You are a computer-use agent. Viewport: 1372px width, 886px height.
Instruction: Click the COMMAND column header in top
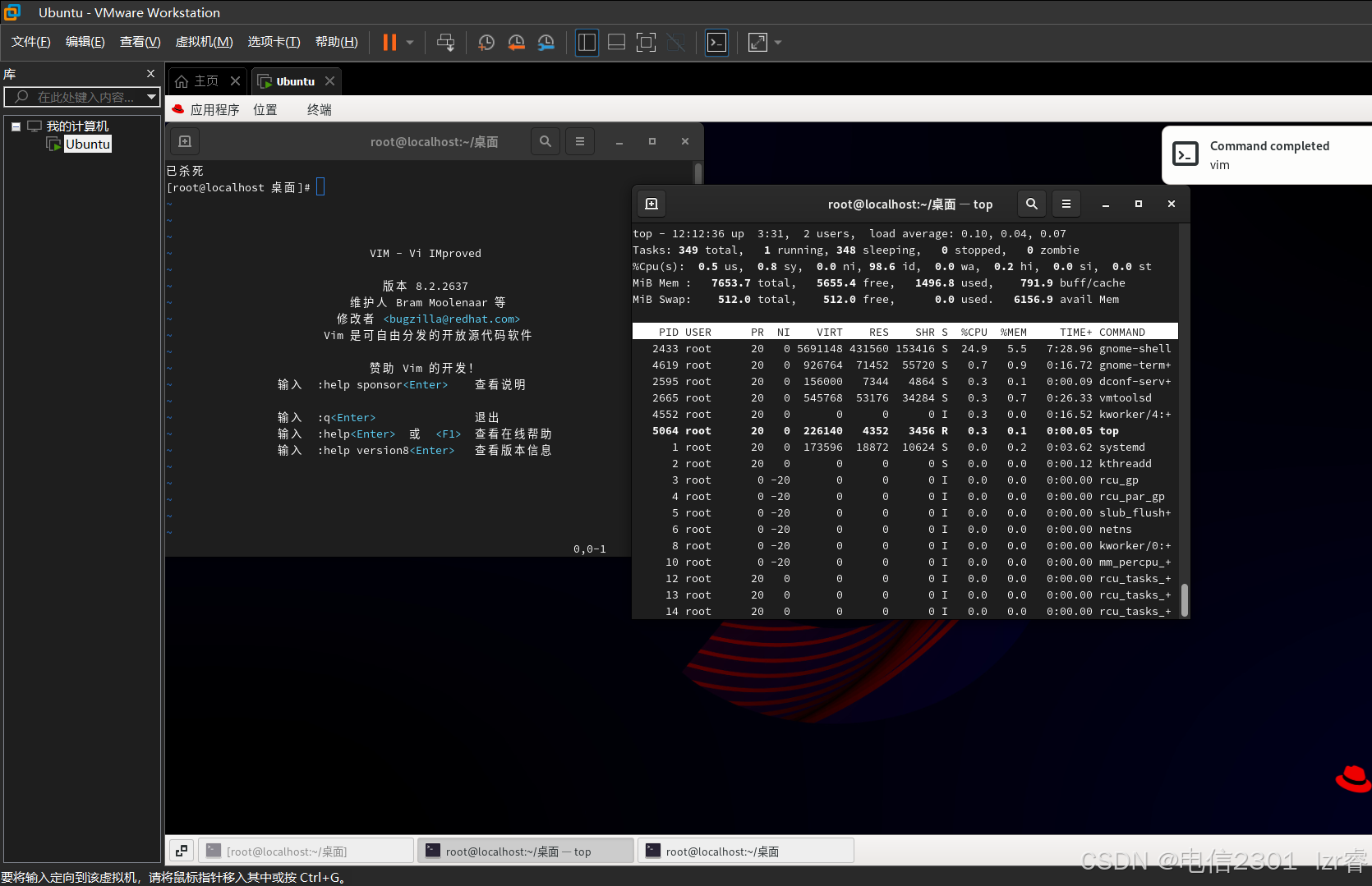(x=1121, y=333)
